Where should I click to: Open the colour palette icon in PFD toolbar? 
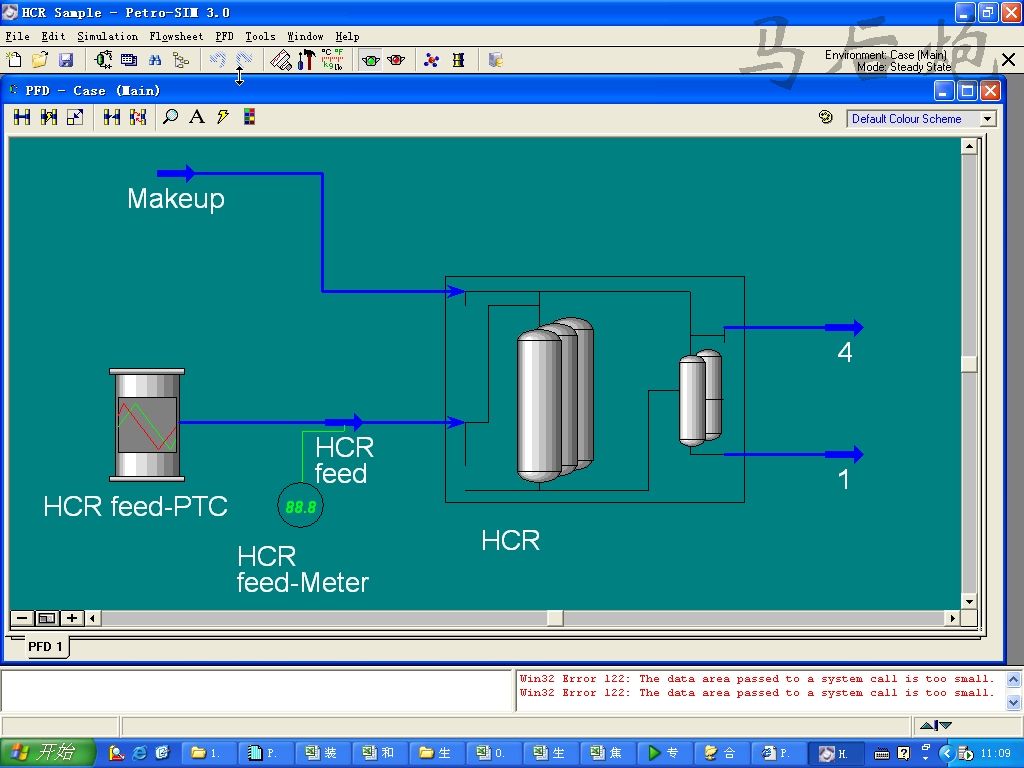pos(249,118)
